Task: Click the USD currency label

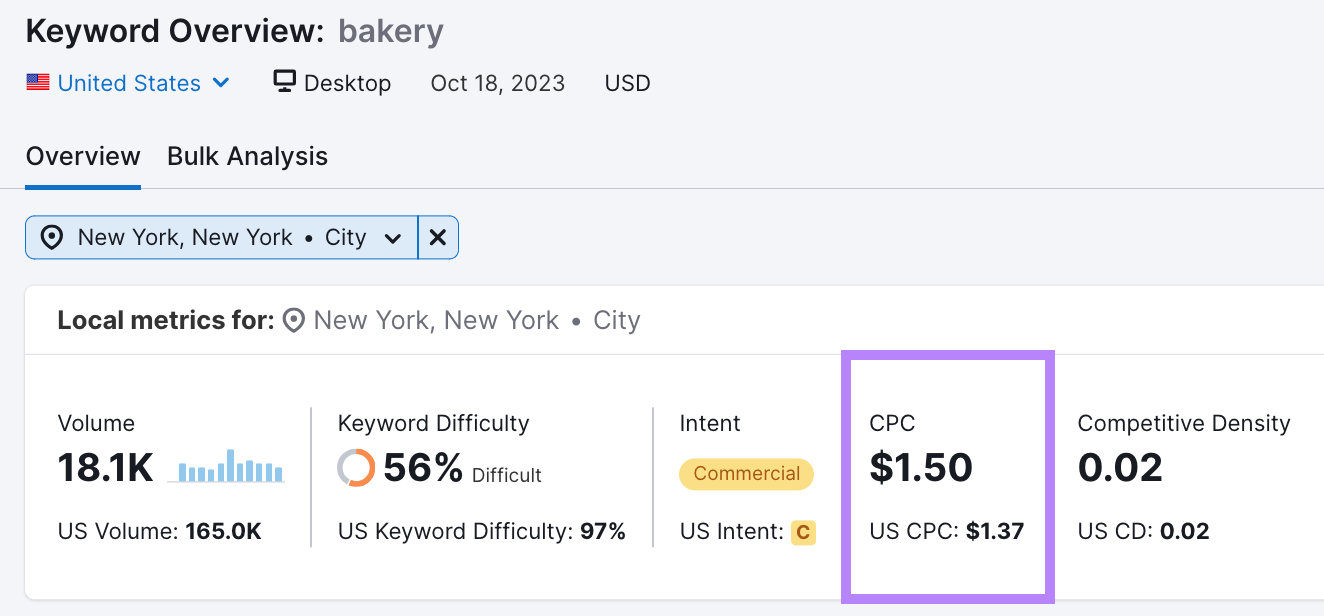Action: tap(627, 83)
